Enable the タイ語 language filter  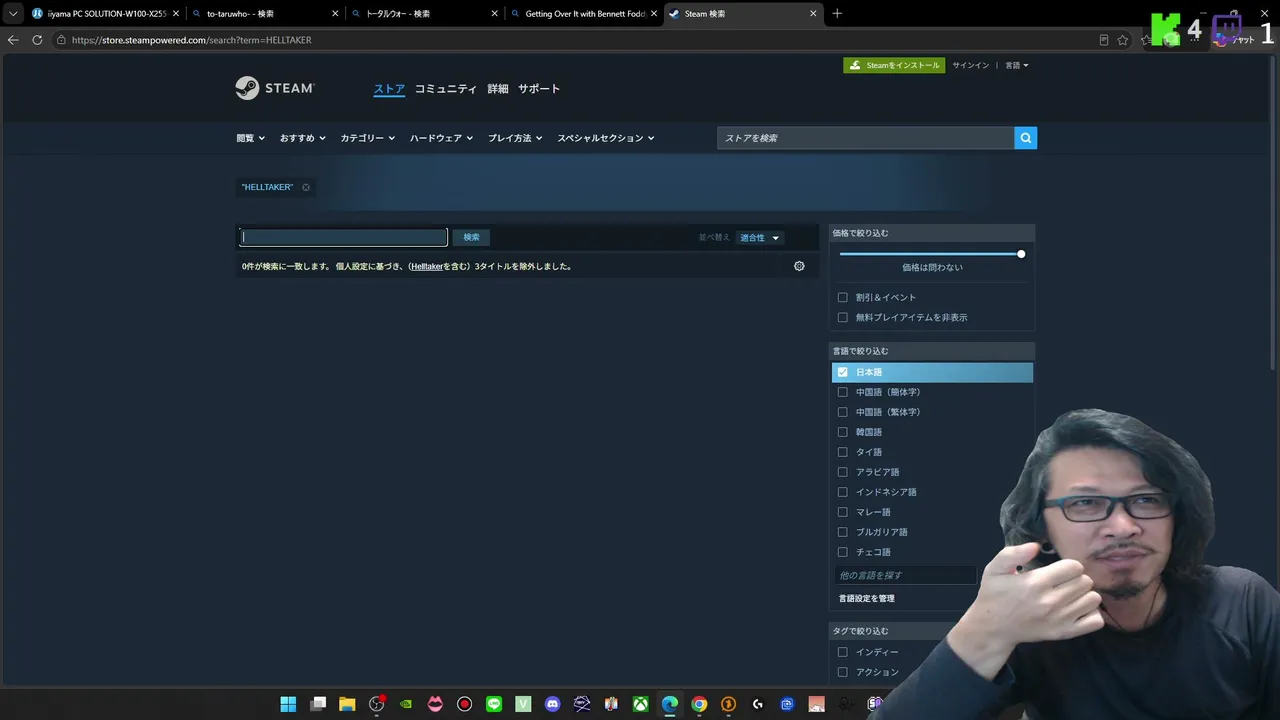[x=842, y=452]
